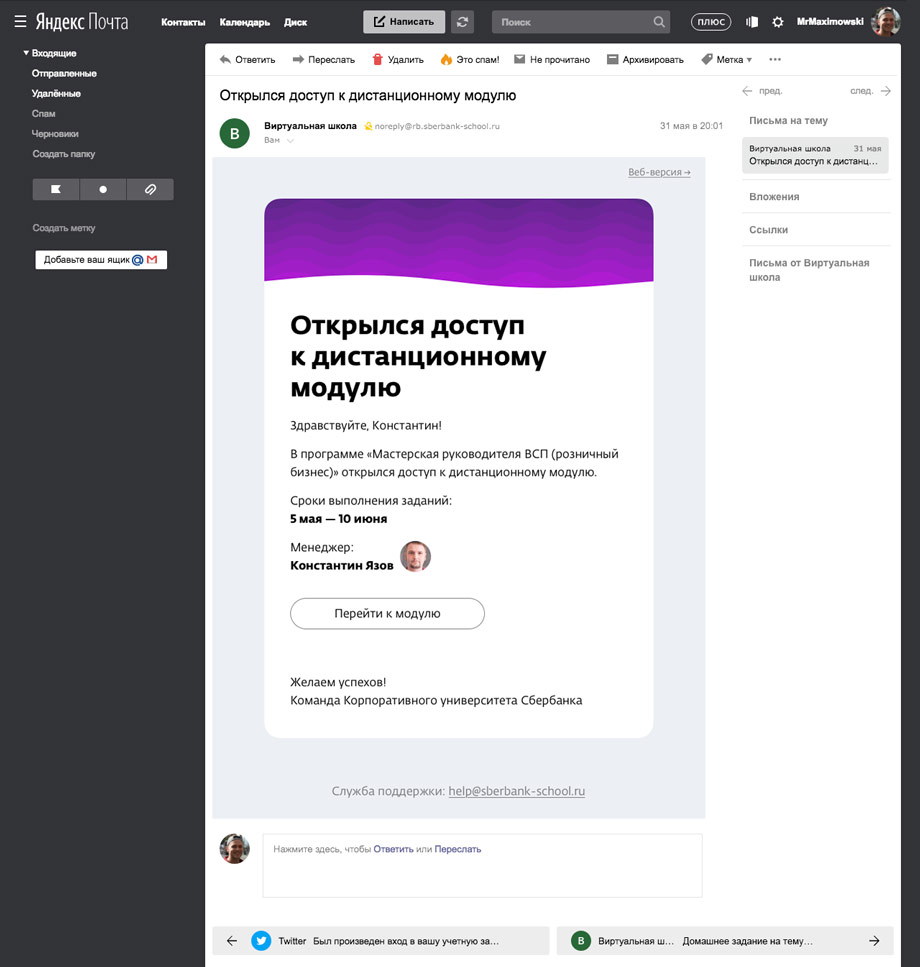Click the theme switcher icon beside ПЛЮС

pyautogui.click(x=752, y=22)
